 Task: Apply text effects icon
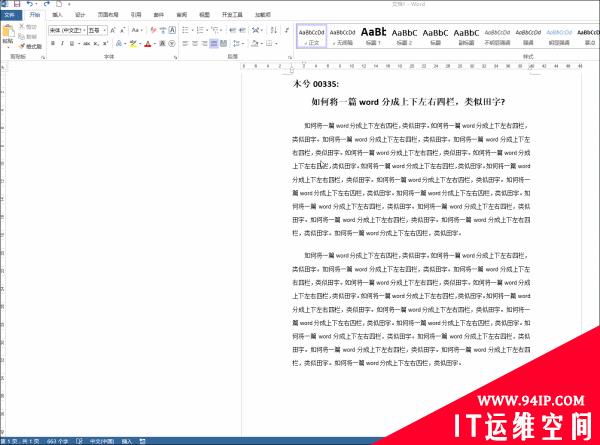click(x=119, y=44)
